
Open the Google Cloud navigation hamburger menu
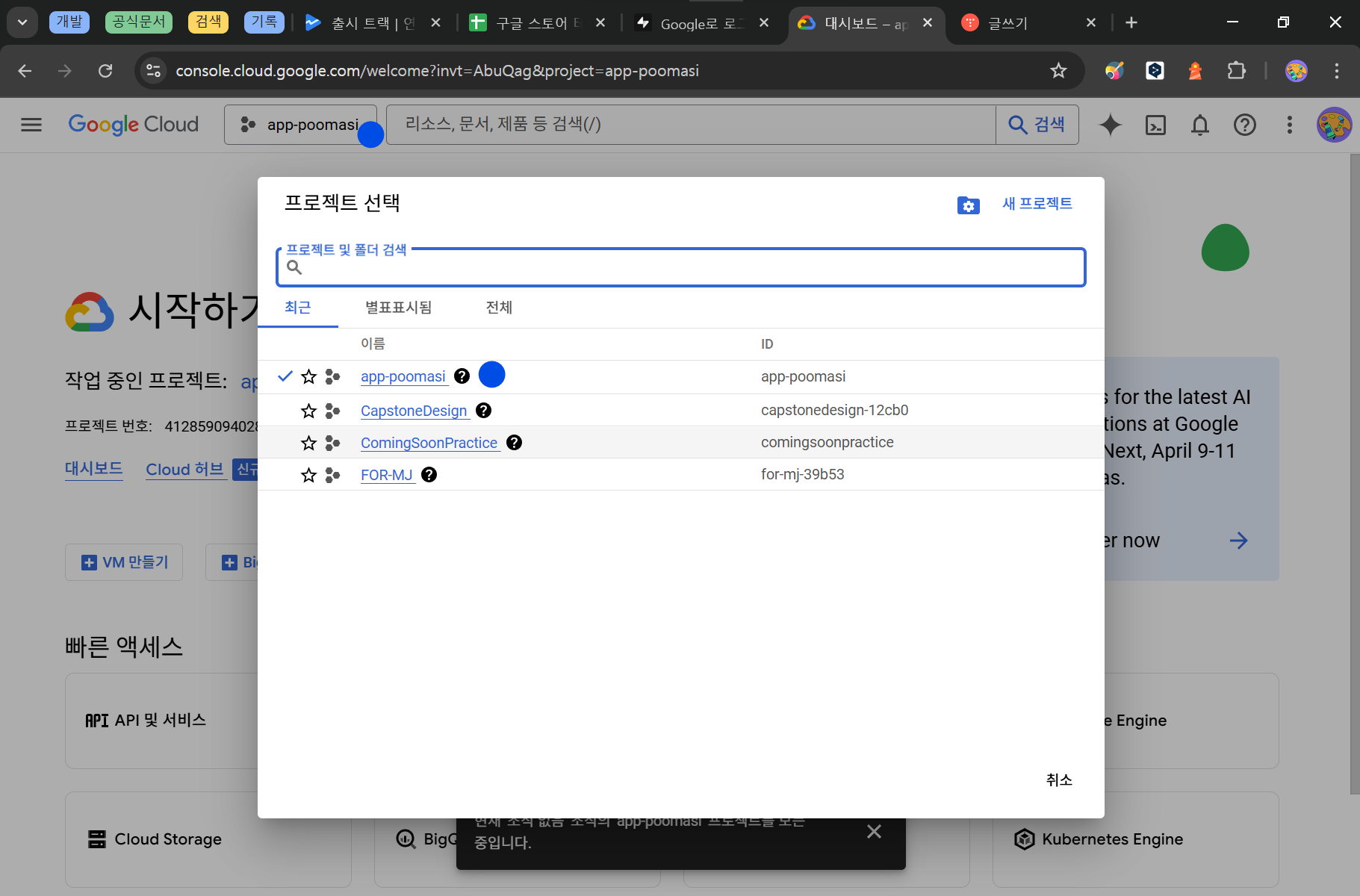tap(31, 125)
